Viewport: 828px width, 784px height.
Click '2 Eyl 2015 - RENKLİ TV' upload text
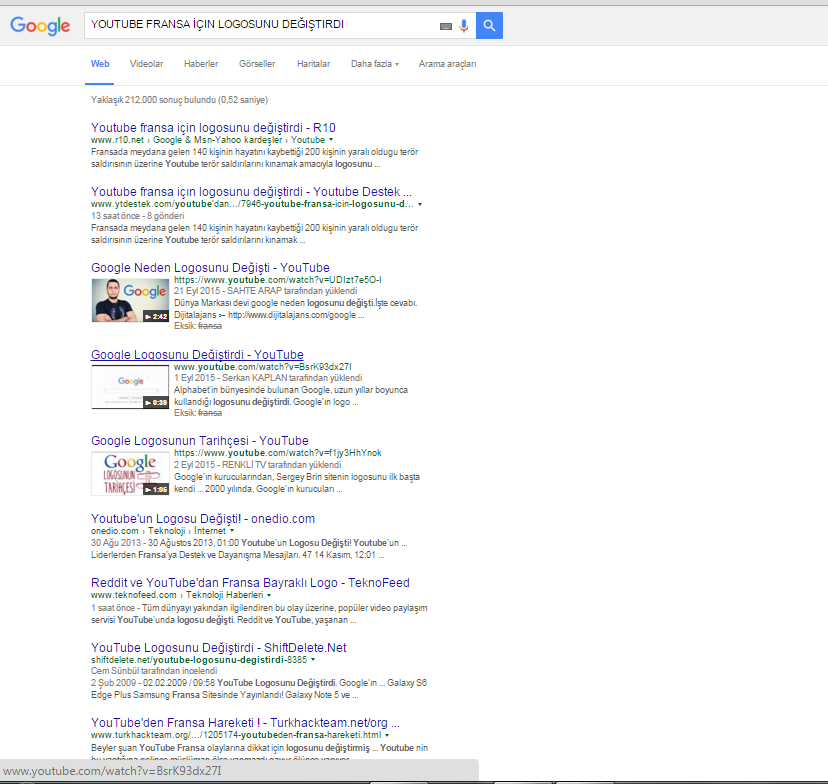click(x=258, y=465)
